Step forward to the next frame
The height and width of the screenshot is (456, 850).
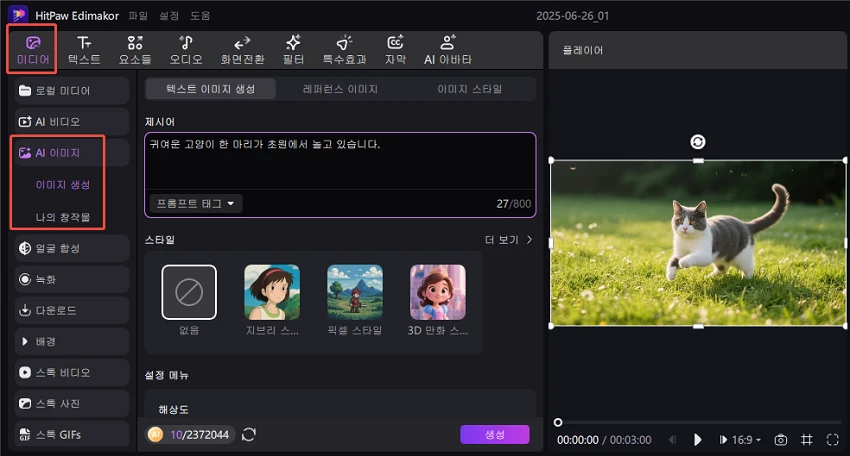(723, 440)
